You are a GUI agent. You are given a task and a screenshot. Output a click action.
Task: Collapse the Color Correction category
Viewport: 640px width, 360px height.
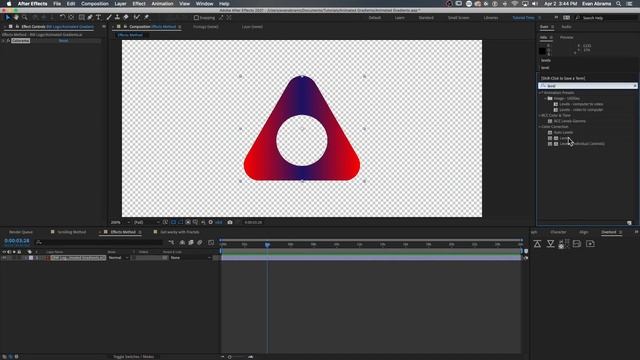click(x=540, y=127)
